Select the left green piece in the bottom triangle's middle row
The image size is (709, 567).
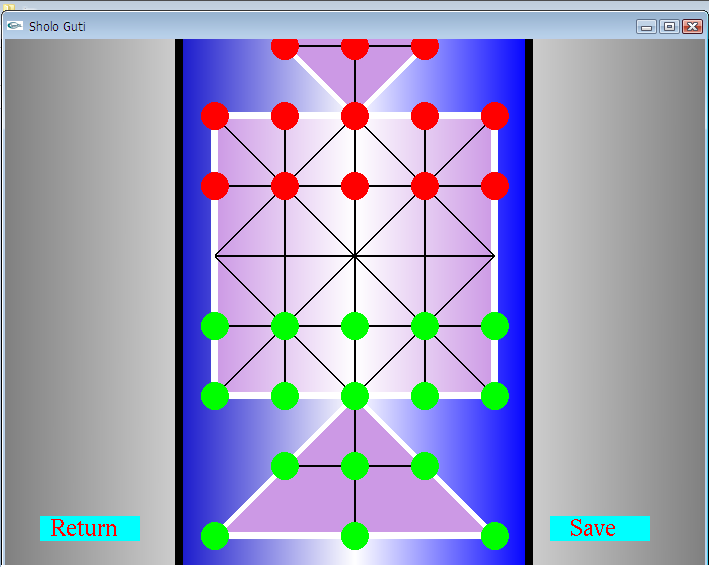click(285, 466)
